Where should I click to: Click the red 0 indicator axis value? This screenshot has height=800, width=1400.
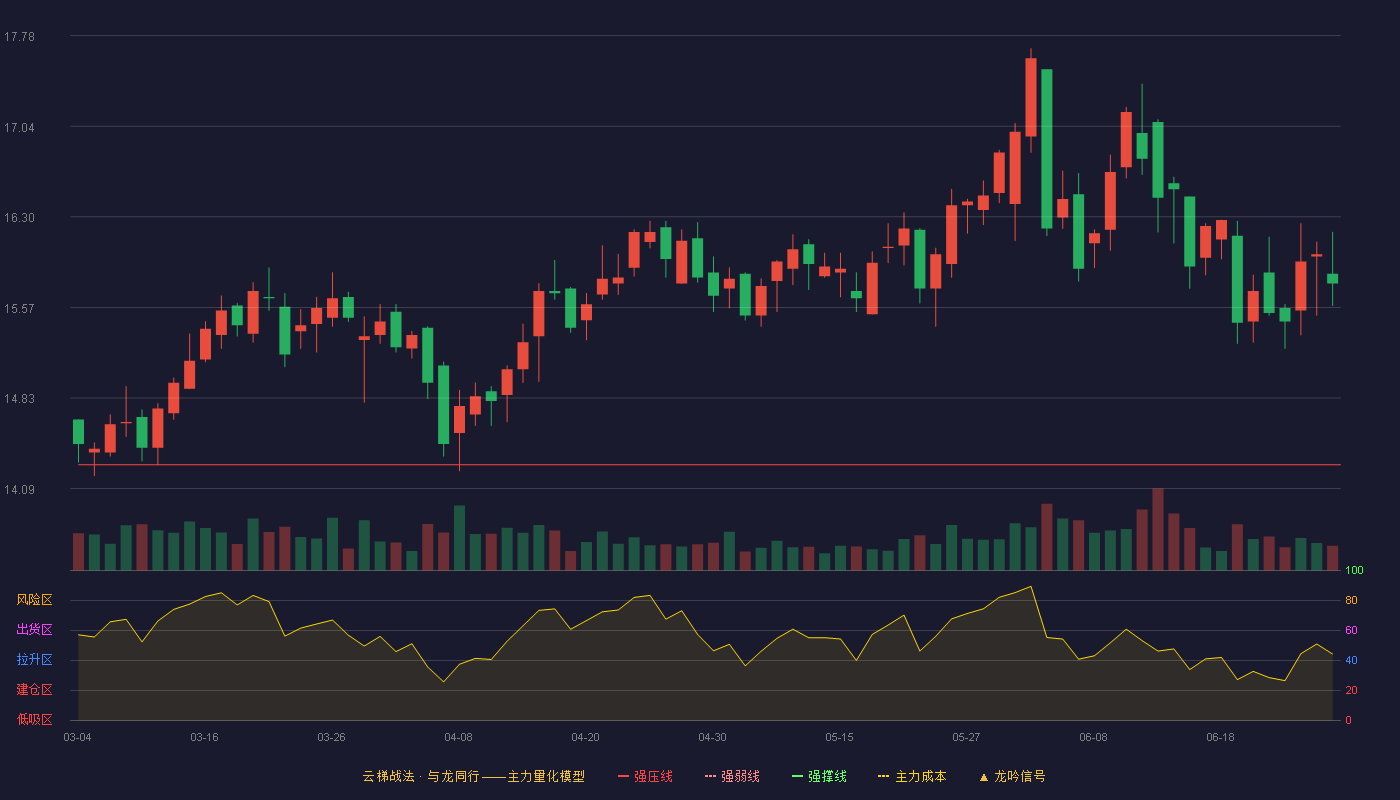[1348, 720]
